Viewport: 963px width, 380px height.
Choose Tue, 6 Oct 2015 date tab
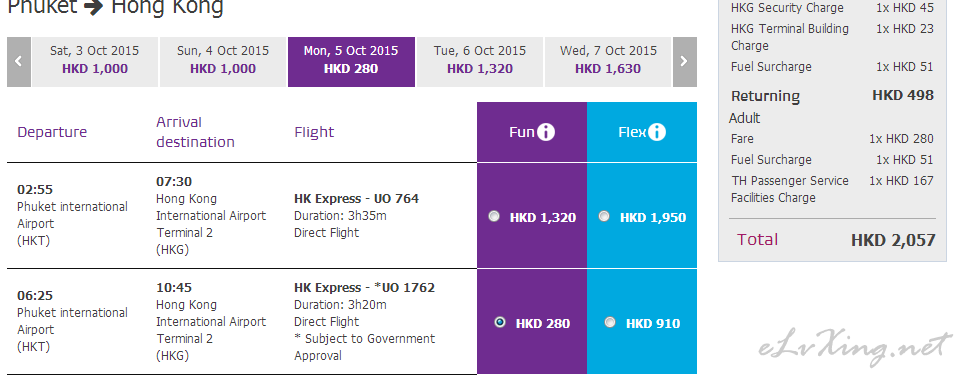[x=480, y=61]
